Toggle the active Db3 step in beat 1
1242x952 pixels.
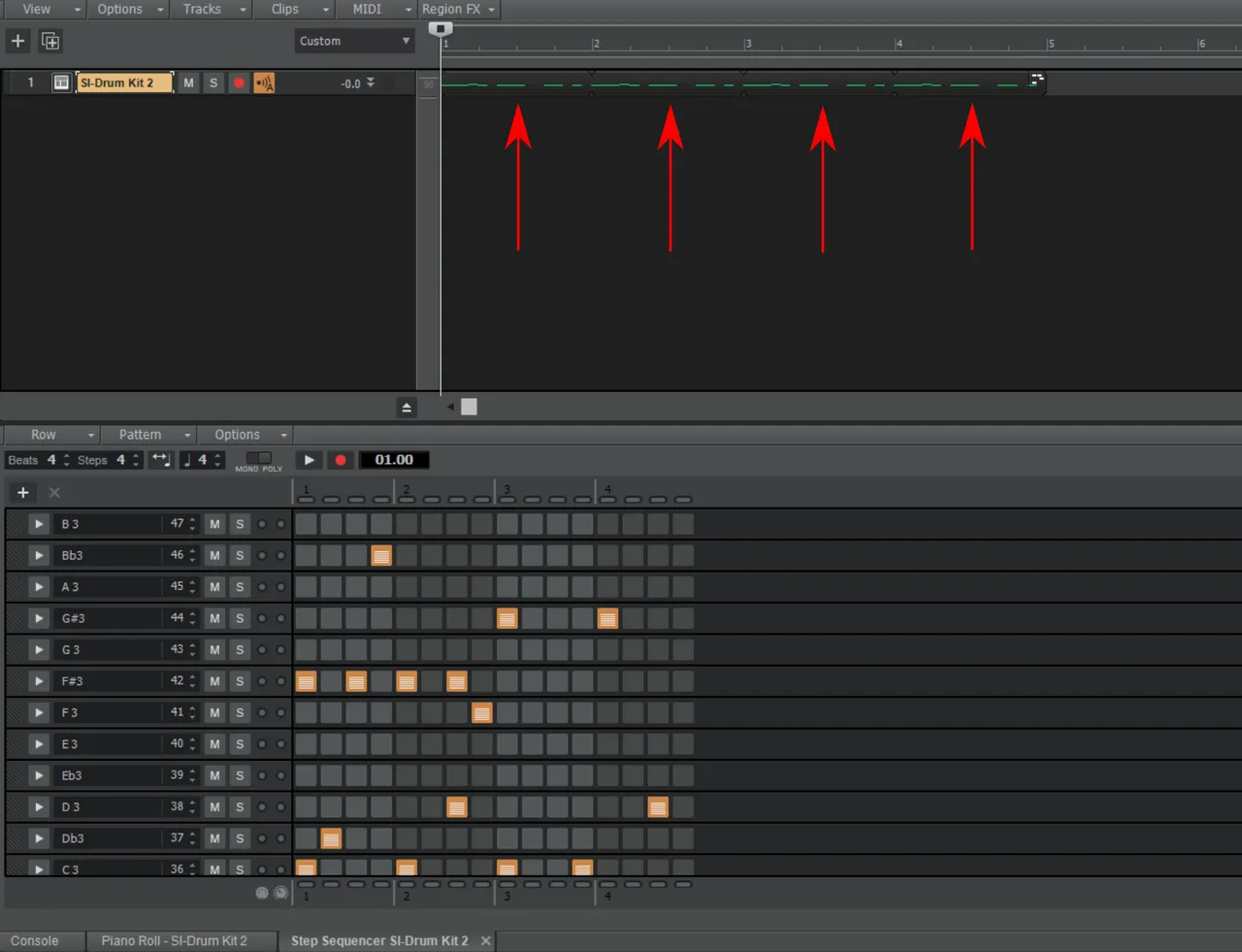tap(331, 838)
